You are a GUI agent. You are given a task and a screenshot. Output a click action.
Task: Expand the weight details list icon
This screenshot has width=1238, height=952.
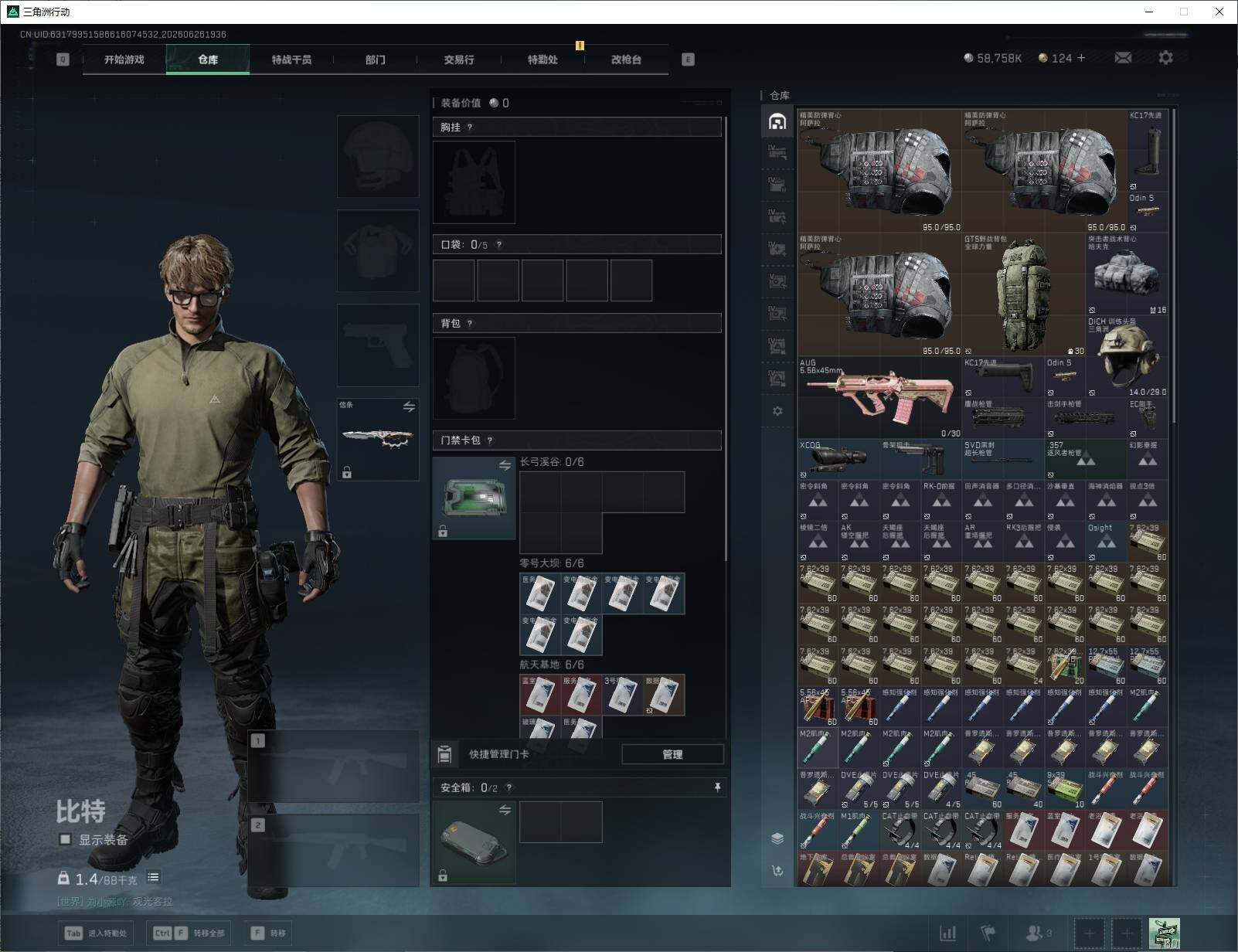[x=153, y=878]
